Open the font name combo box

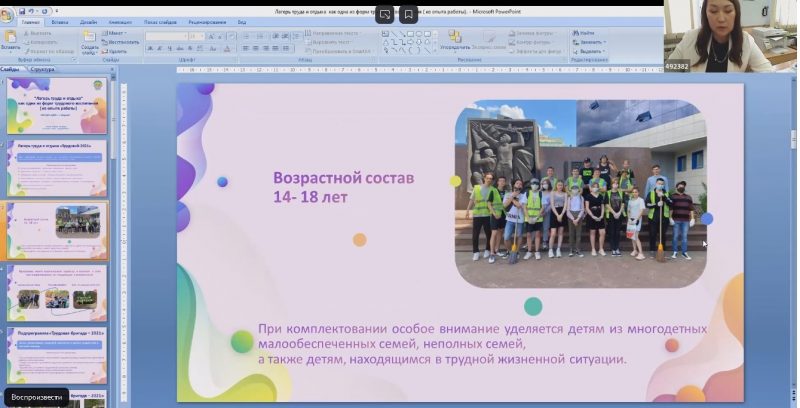click(167, 36)
